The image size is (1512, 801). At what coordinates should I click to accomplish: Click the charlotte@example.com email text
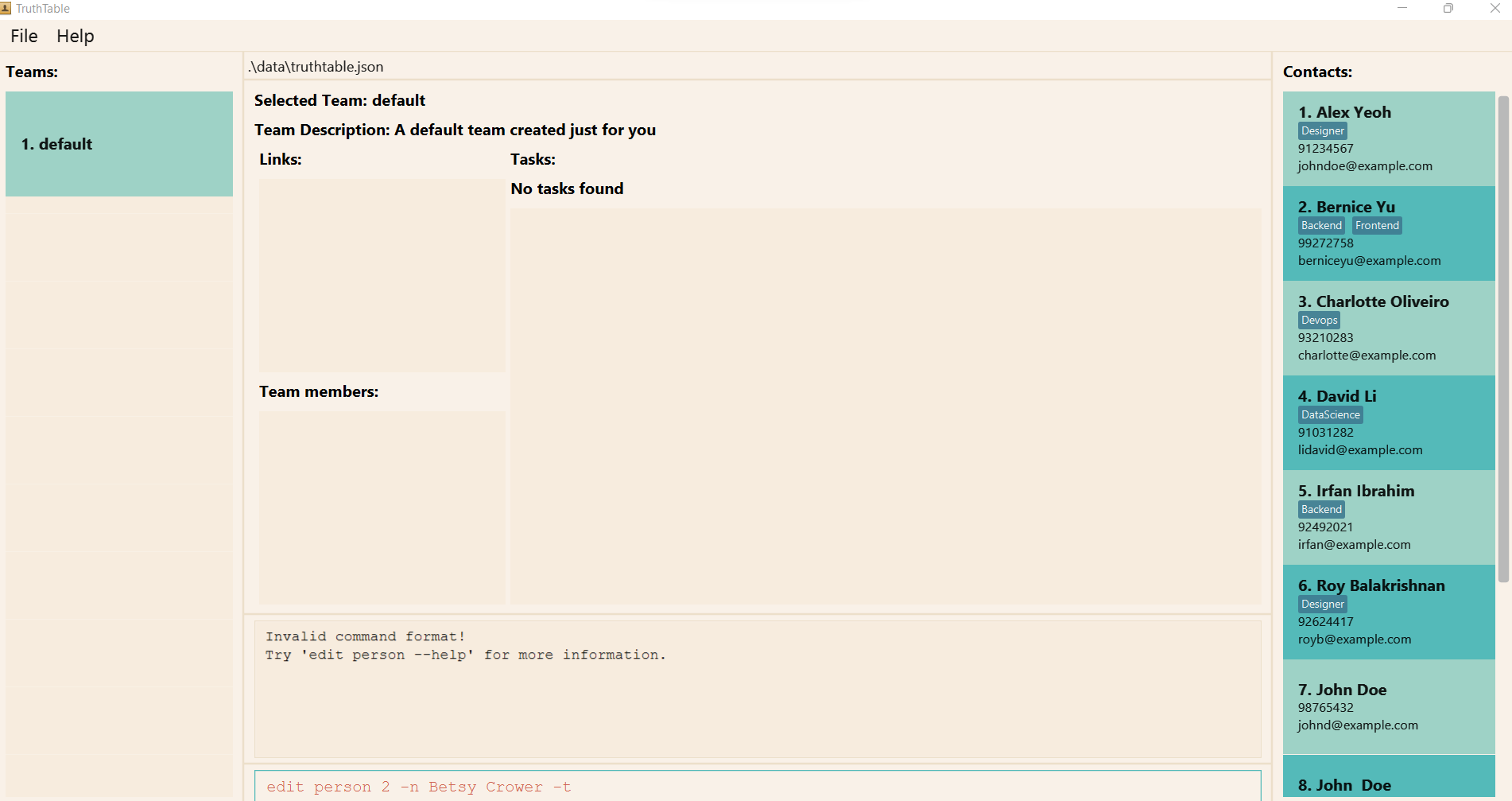pyautogui.click(x=1367, y=356)
